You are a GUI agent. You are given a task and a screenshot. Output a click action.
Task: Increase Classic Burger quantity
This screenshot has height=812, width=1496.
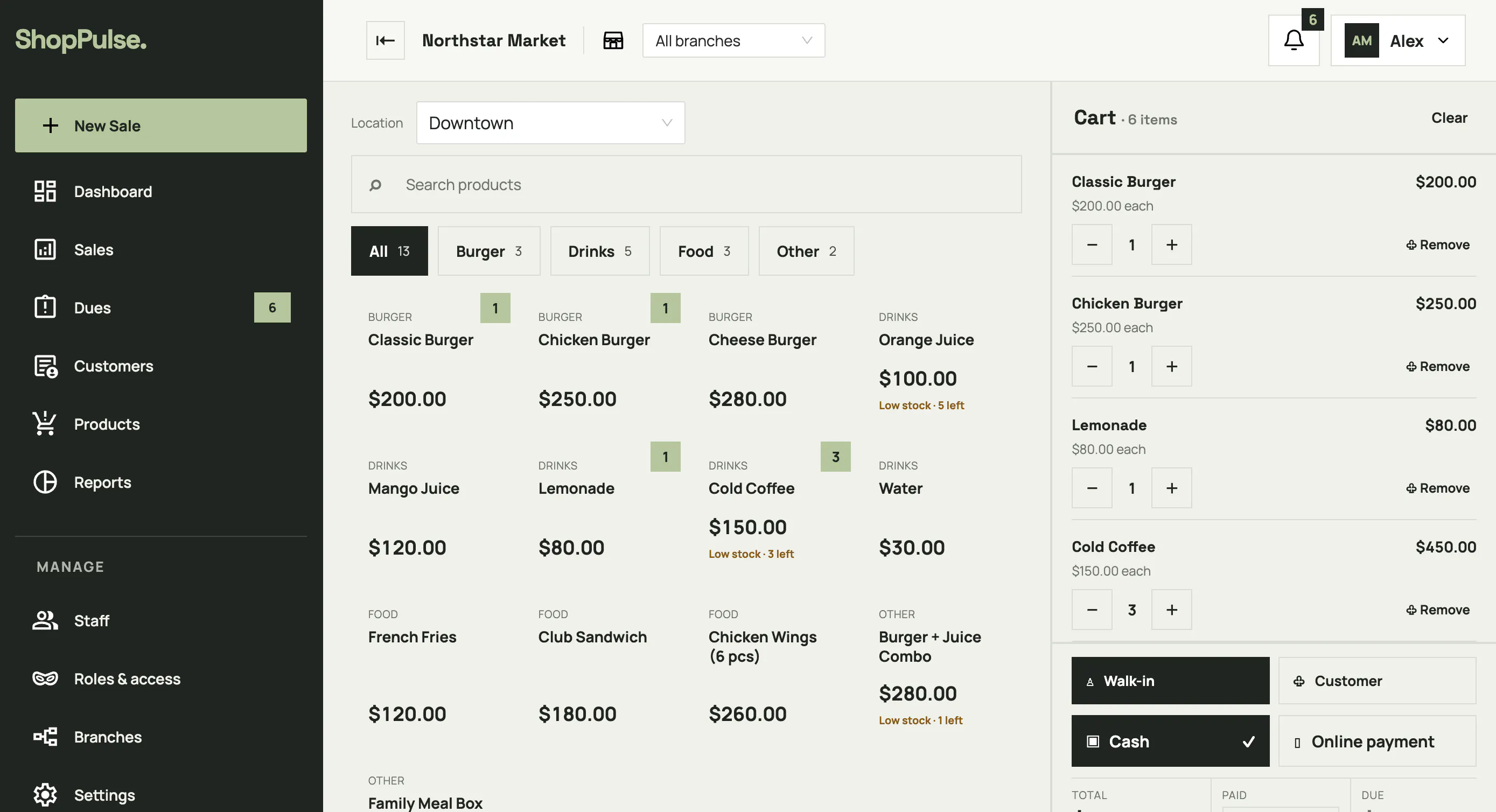[x=1171, y=244]
